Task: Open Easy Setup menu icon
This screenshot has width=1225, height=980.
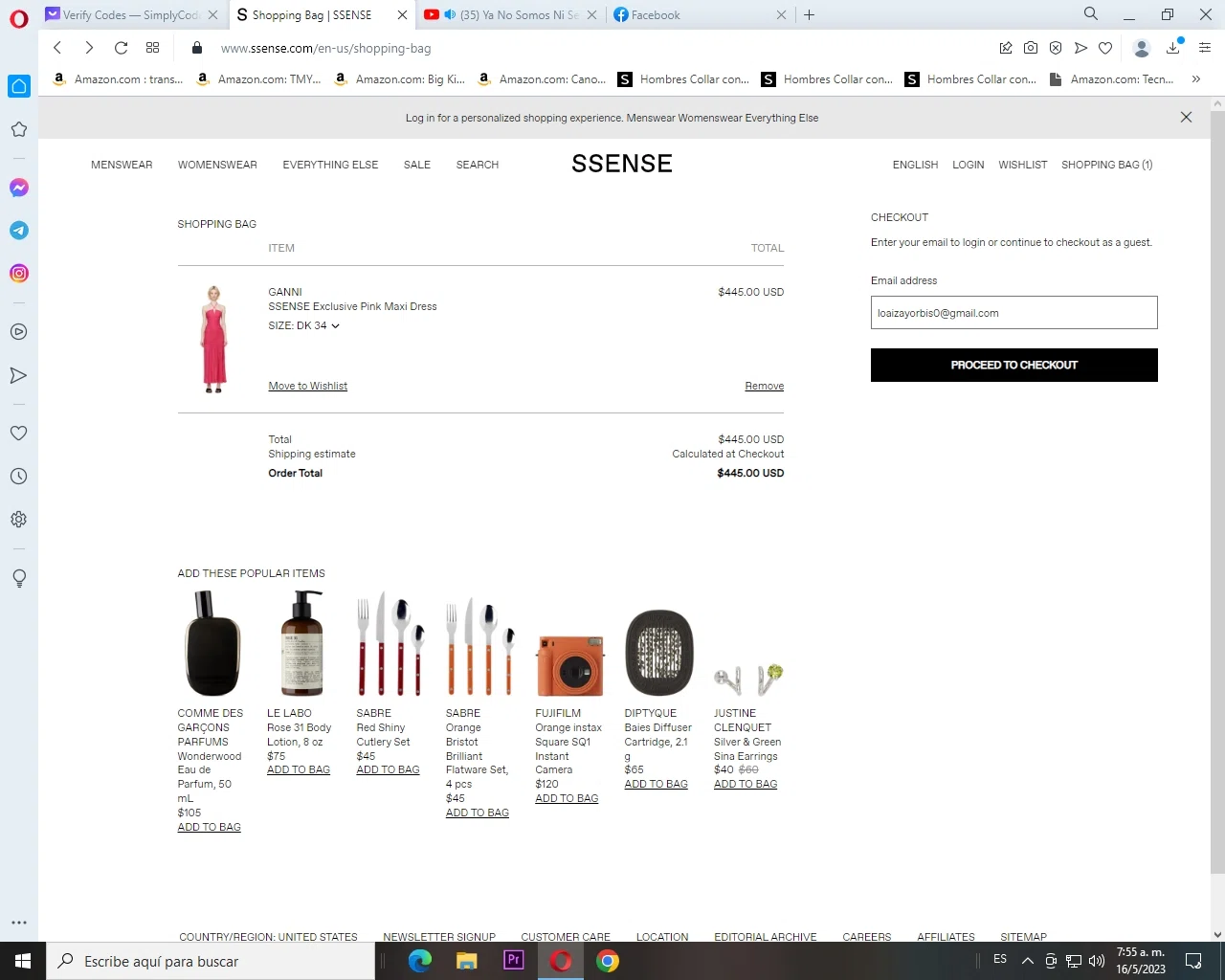Action: 1205,48
